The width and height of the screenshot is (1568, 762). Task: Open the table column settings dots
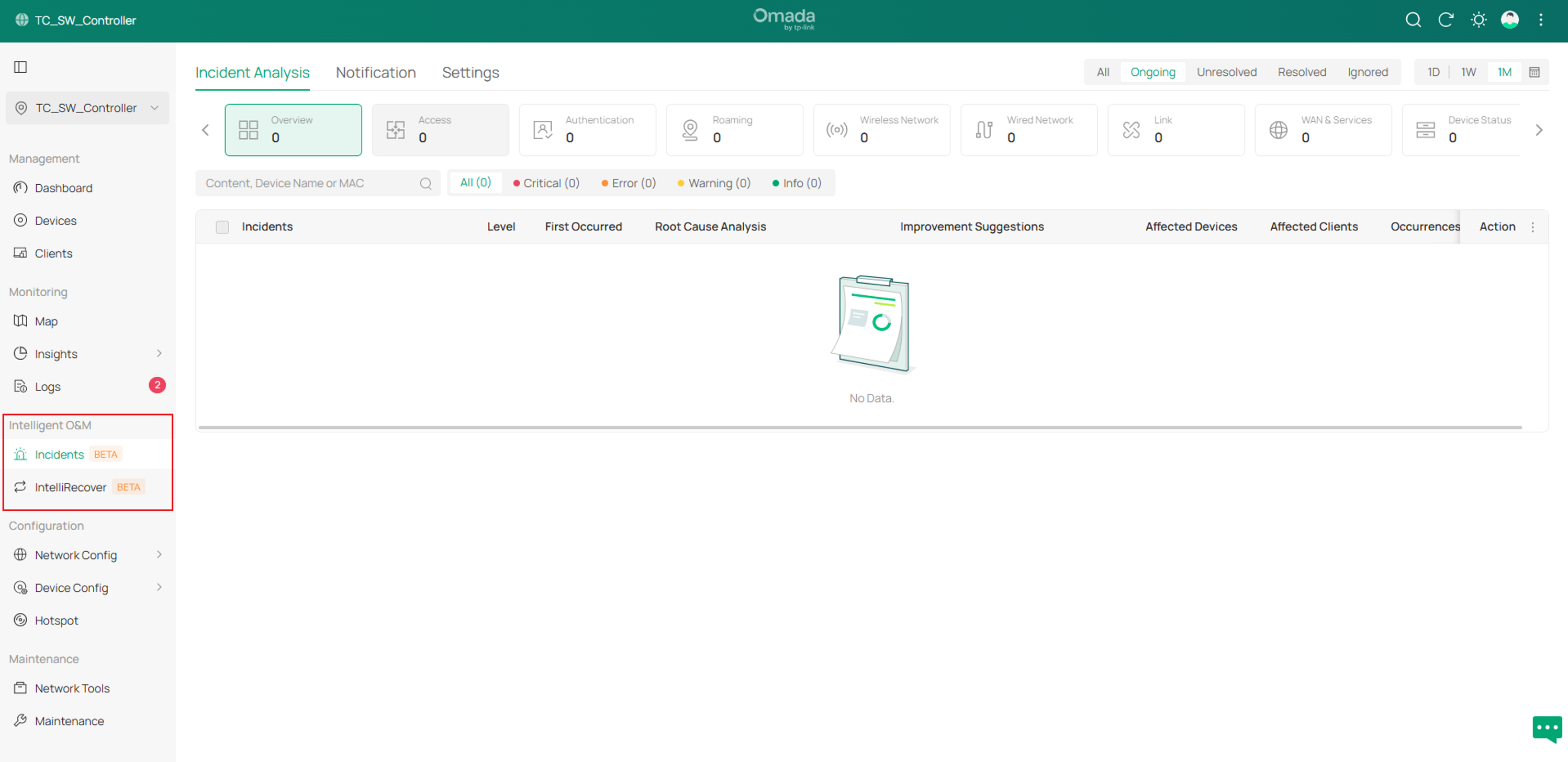point(1533,227)
